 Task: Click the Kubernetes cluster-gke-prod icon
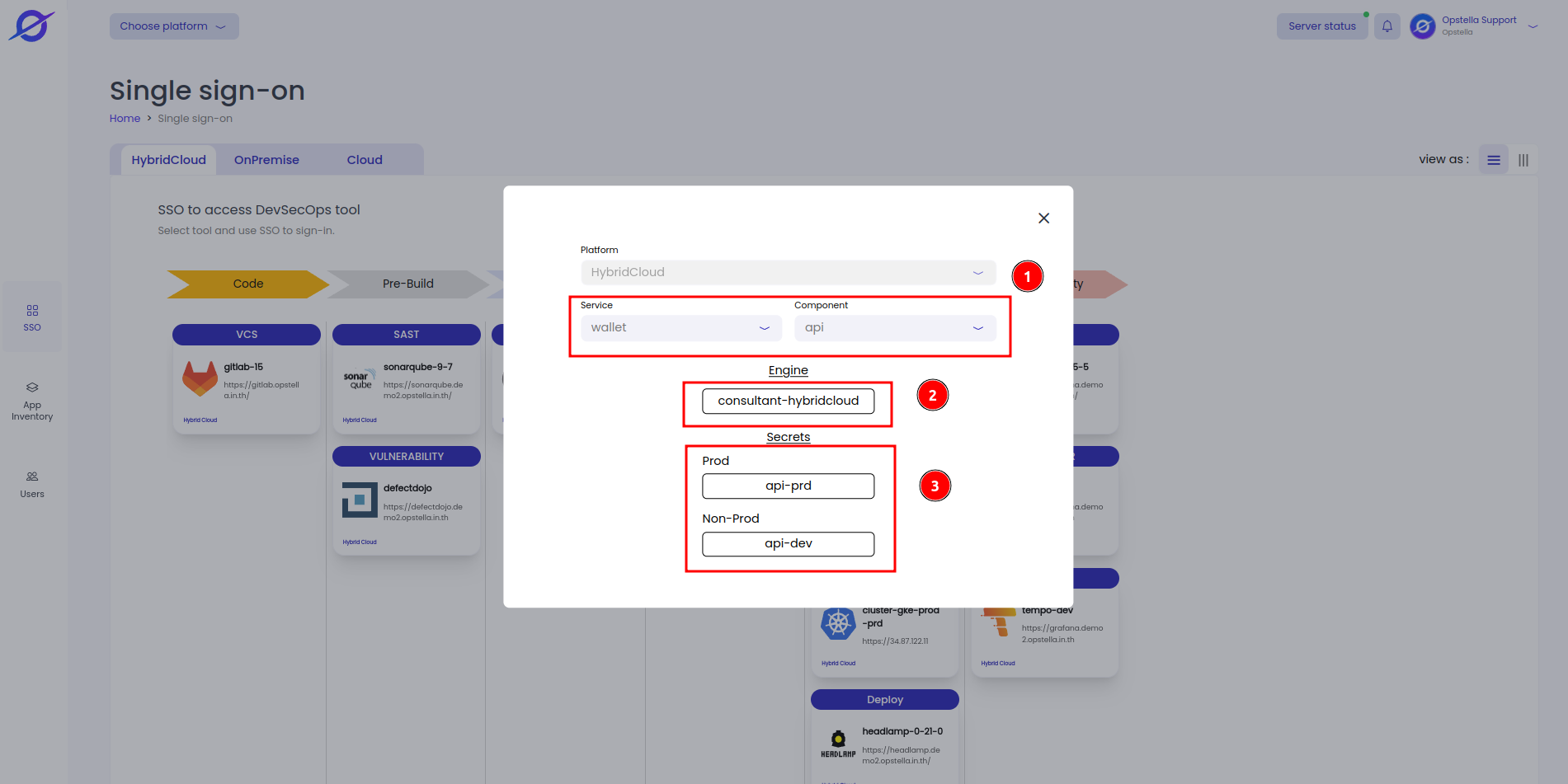(x=838, y=623)
